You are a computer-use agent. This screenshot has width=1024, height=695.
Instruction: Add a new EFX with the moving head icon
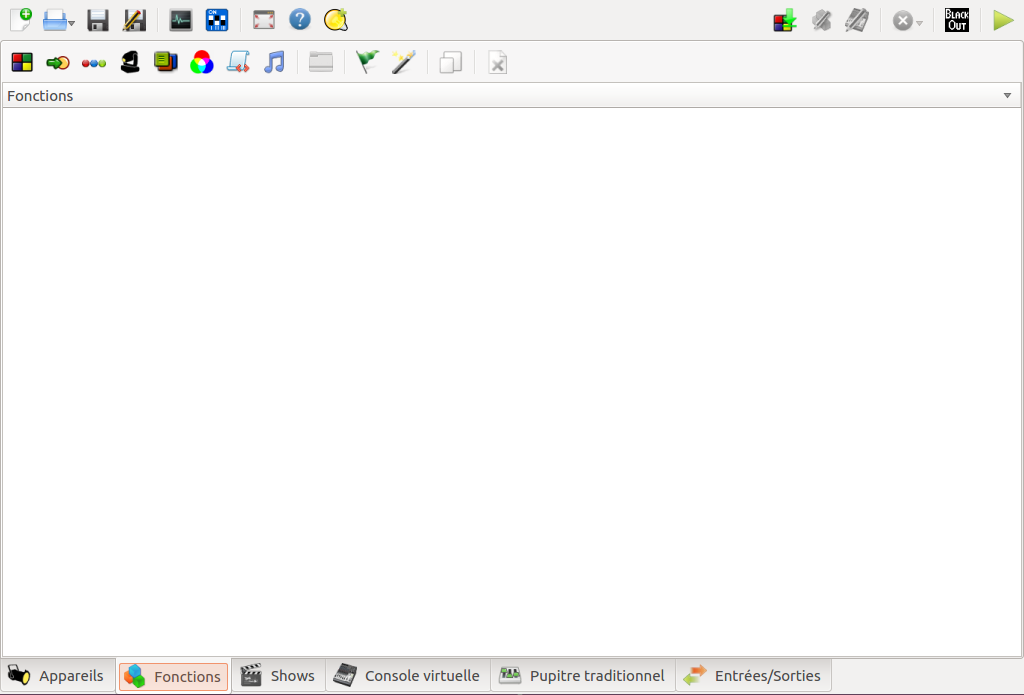[x=130, y=62]
